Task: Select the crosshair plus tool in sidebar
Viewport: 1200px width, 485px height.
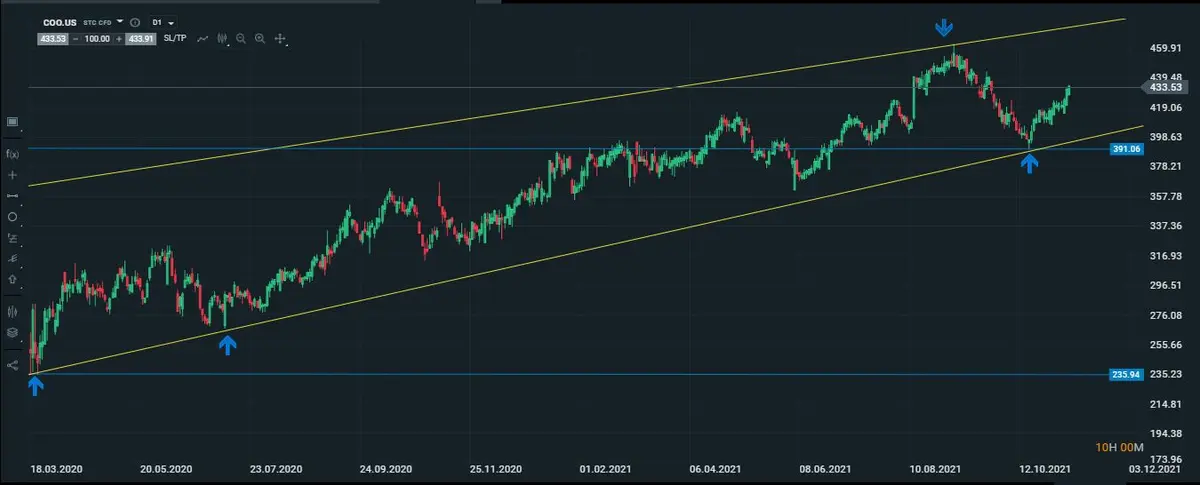Action: [x=12, y=175]
